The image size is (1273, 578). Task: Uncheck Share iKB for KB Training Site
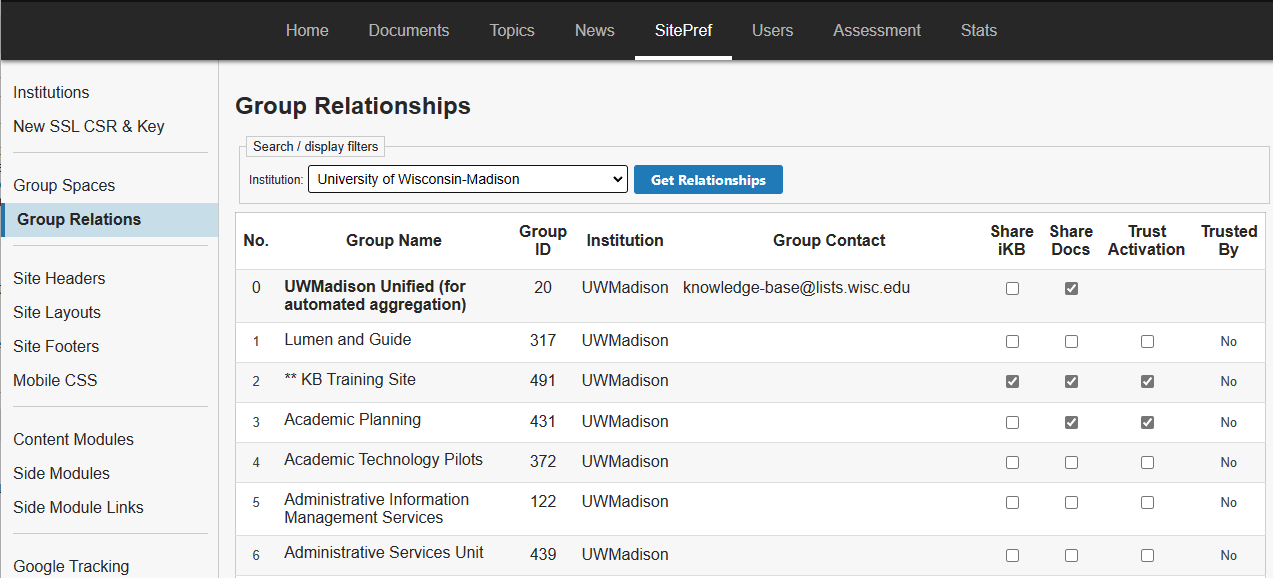pos(1012,382)
